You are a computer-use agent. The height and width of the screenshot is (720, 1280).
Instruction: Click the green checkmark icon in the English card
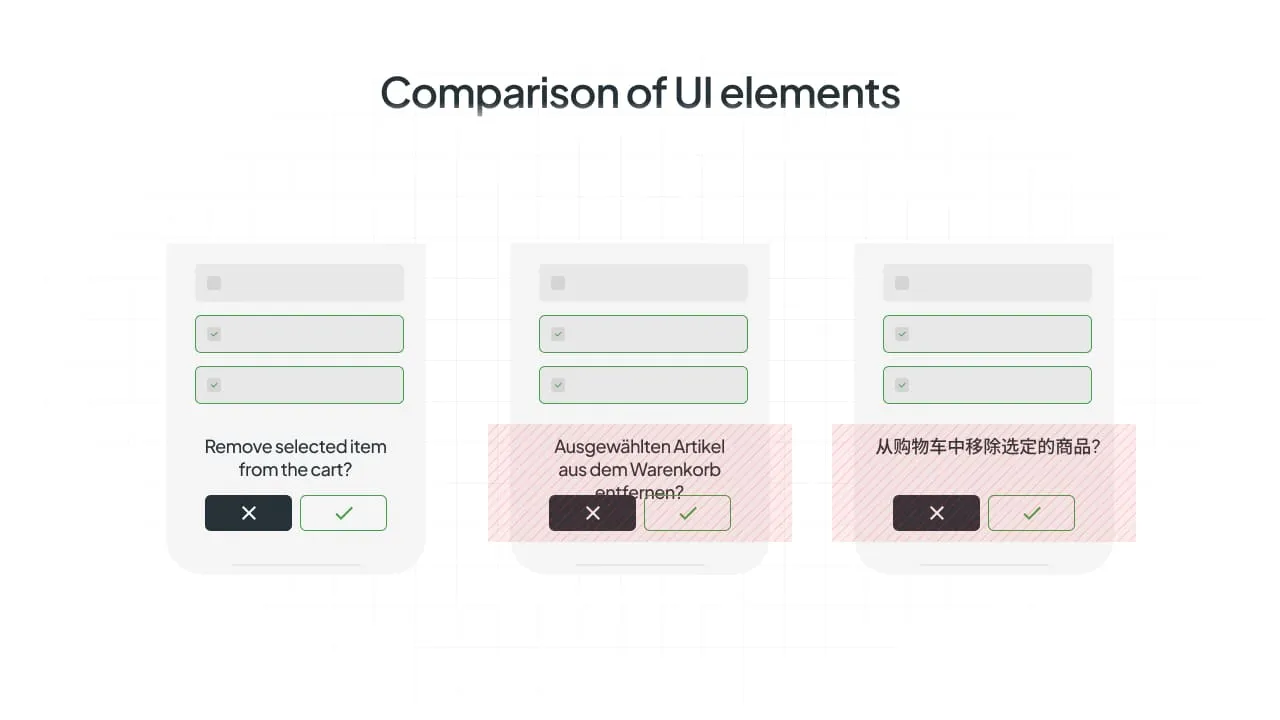click(343, 512)
